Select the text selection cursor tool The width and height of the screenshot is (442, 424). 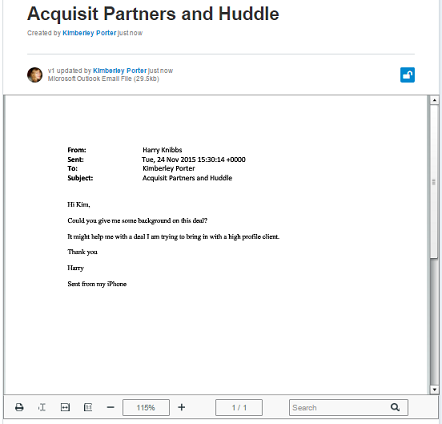(42, 407)
